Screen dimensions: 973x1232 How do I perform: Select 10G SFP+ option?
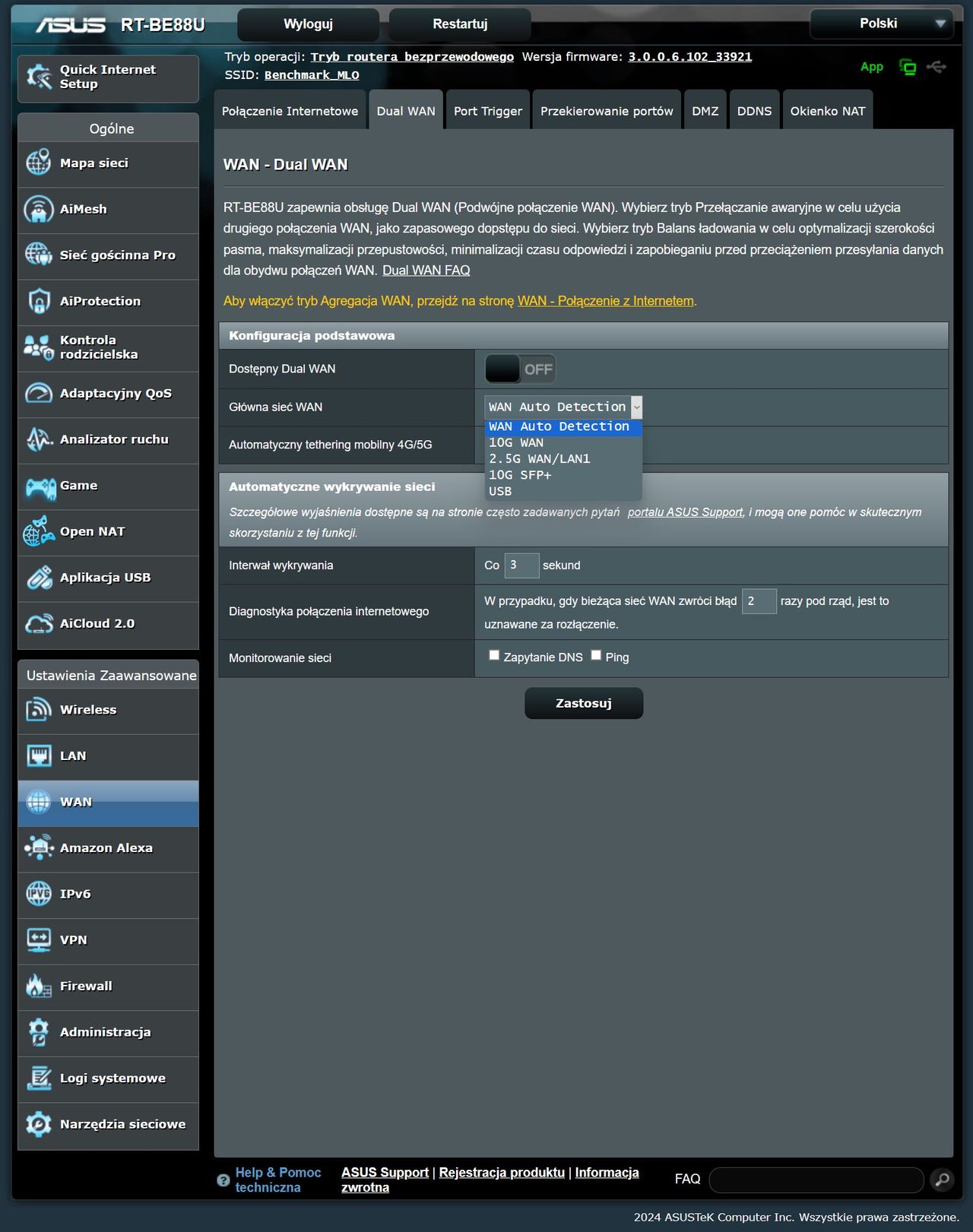click(563, 475)
